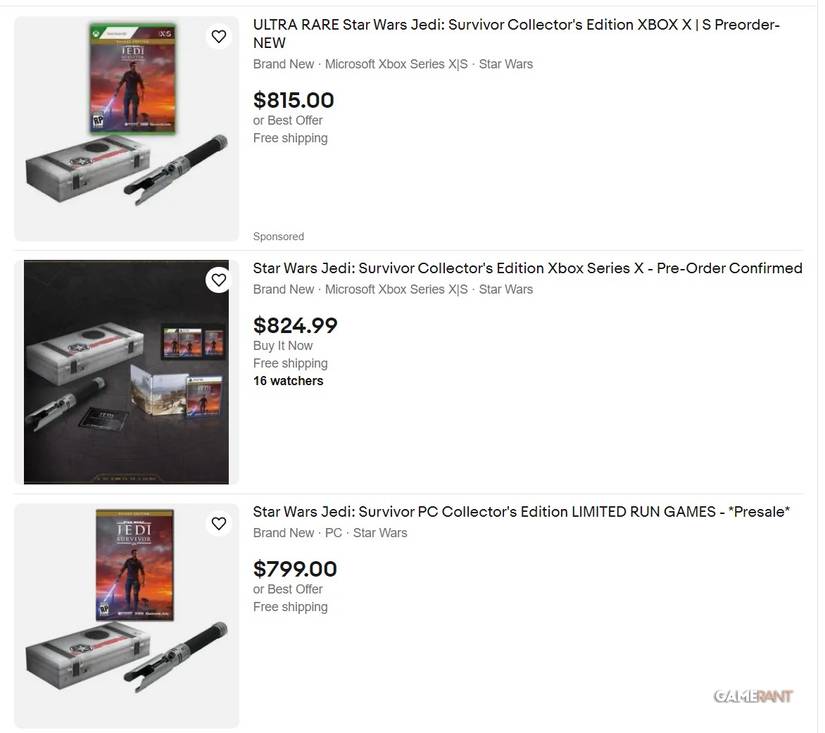Open the LIMITED RUN GAMES Presale listing

tap(521, 511)
